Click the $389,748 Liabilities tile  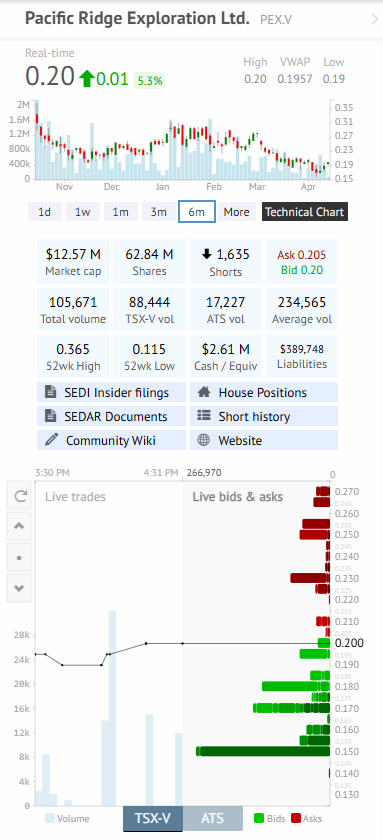302,357
